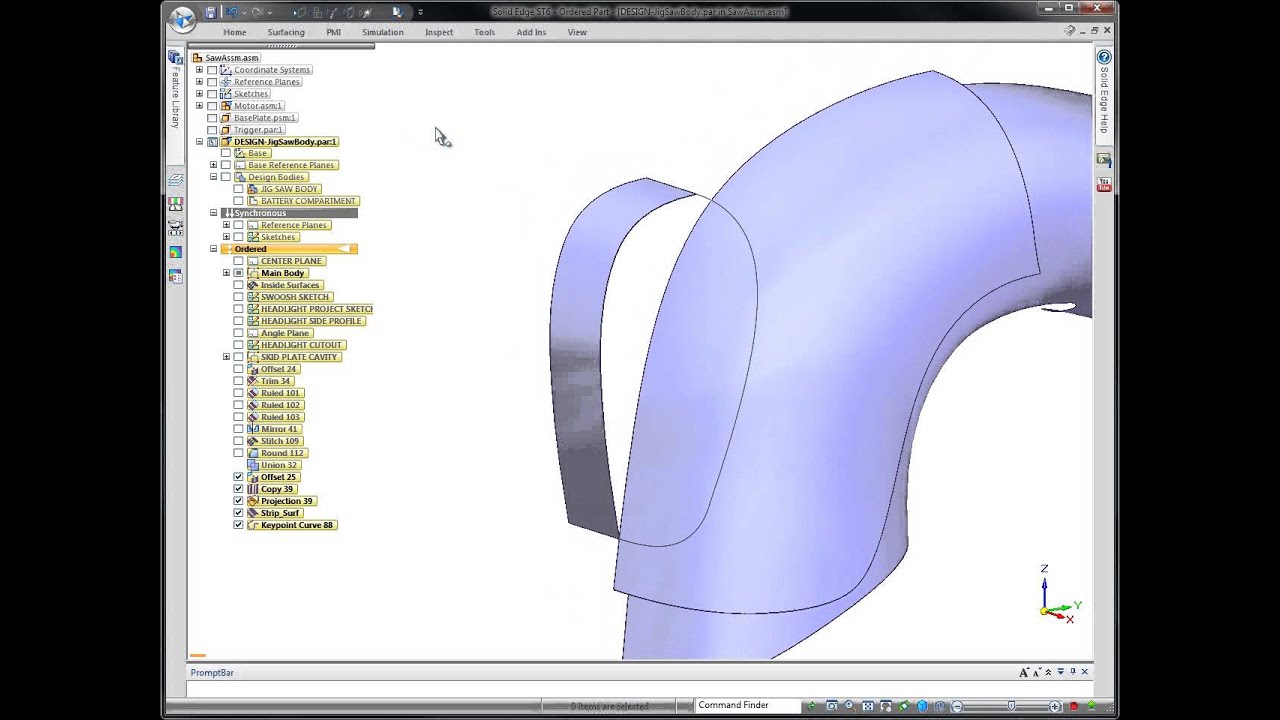Close the PromptBar panel
The height and width of the screenshot is (720, 1280).
1085,672
